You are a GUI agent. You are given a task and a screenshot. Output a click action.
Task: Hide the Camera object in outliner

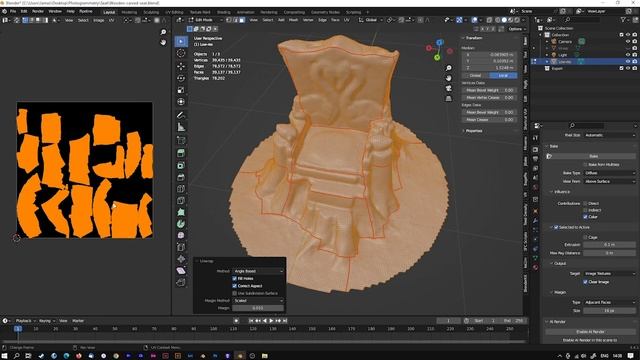628,42
